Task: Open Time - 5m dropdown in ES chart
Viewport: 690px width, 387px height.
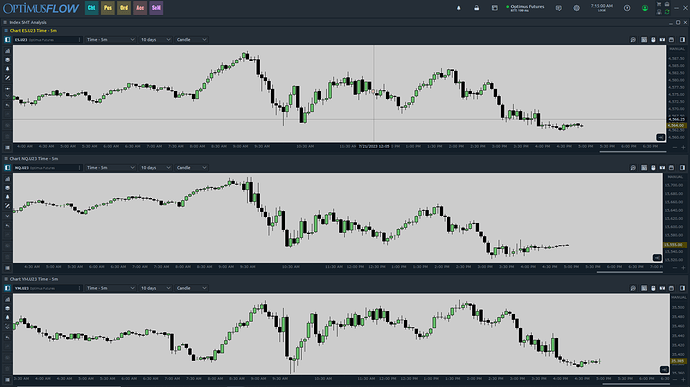Action: 110,40
